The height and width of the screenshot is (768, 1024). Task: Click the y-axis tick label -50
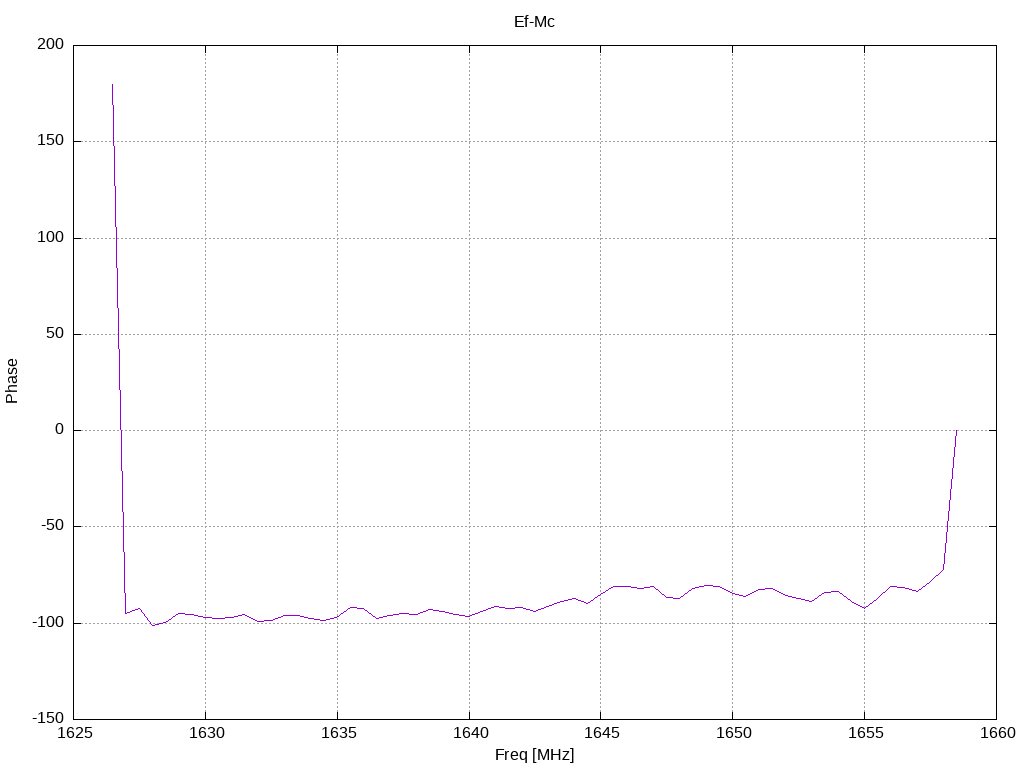tap(52, 526)
